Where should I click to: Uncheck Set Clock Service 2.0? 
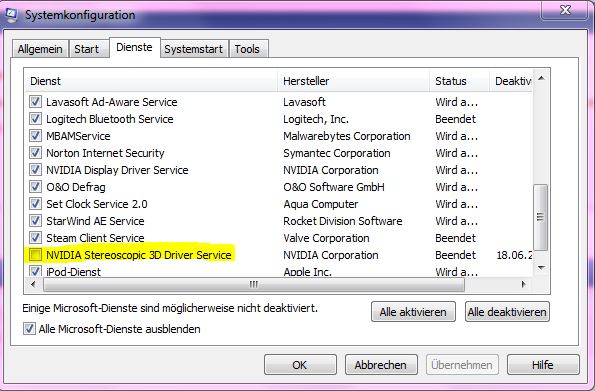point(35,204)
